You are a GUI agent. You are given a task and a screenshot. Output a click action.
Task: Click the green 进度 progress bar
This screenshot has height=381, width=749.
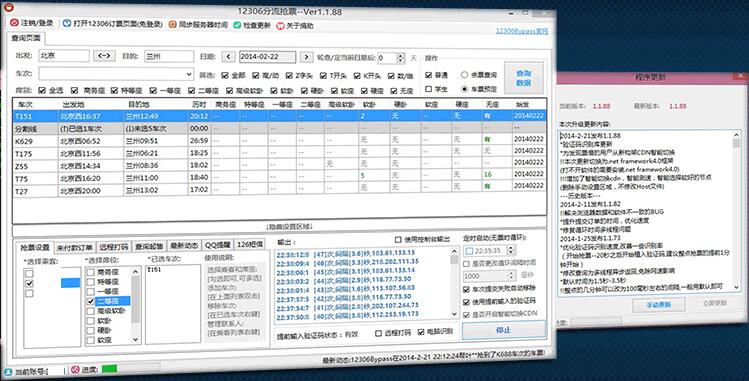pos(109,368)
